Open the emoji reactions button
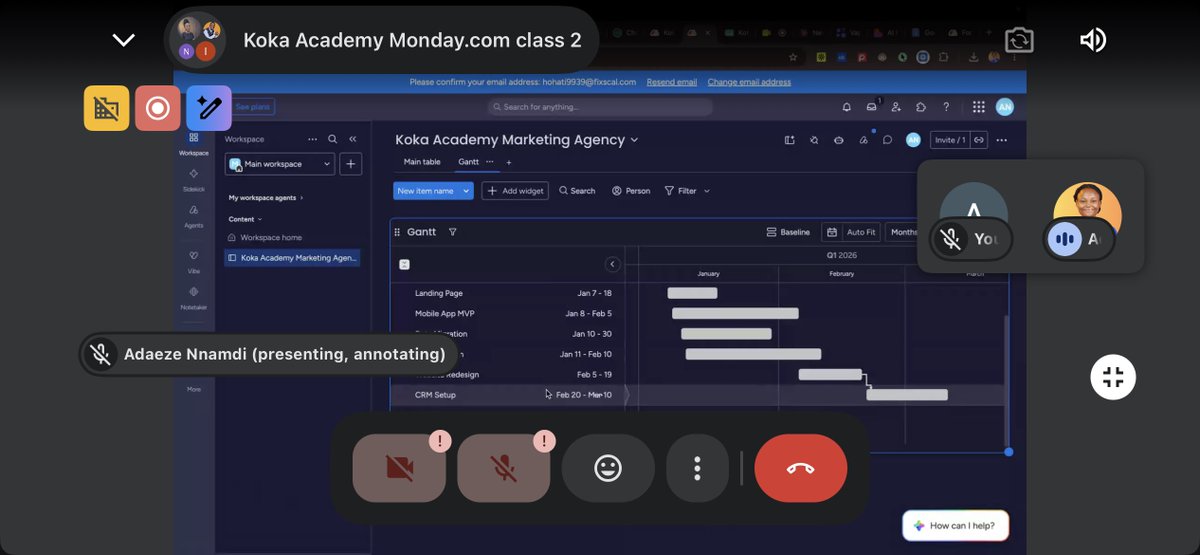 pyautogui.click(x=608, y=468)
